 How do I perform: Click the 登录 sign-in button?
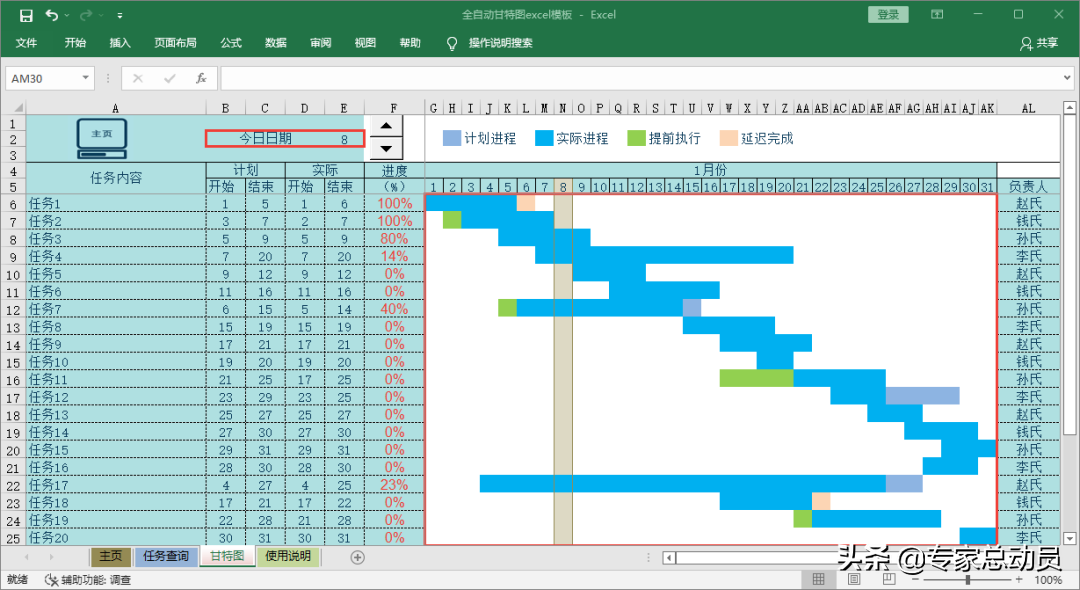coord(888,14)
